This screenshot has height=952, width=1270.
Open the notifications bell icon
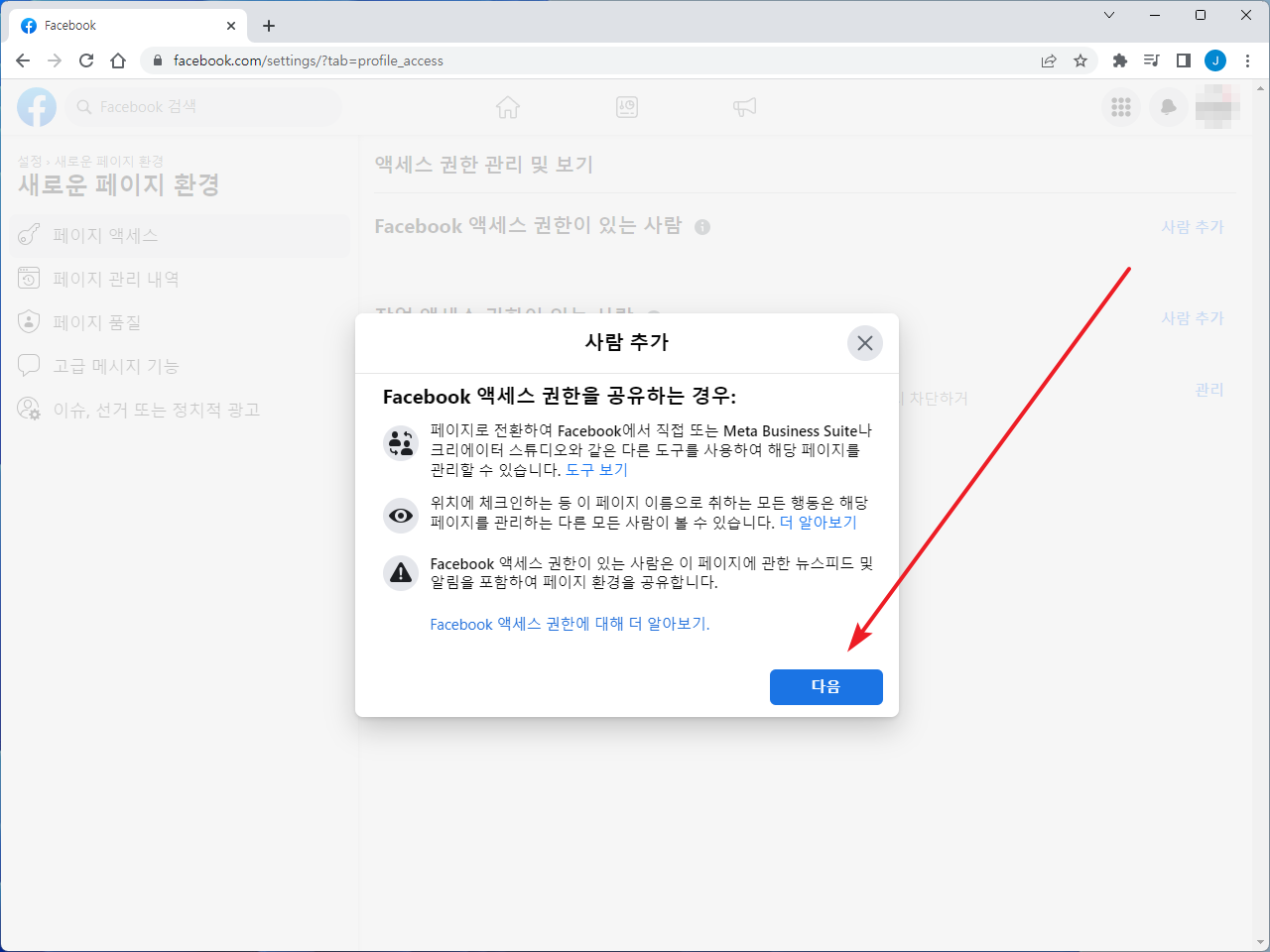coord(1169,107)
